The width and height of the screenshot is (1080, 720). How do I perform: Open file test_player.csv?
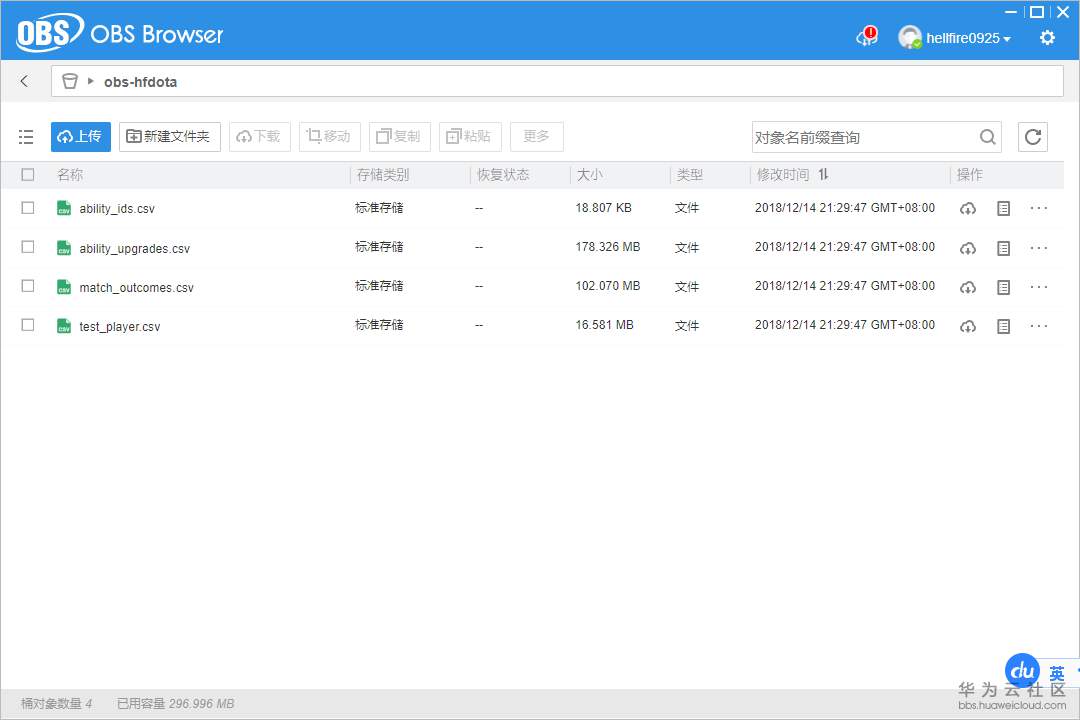120,327
